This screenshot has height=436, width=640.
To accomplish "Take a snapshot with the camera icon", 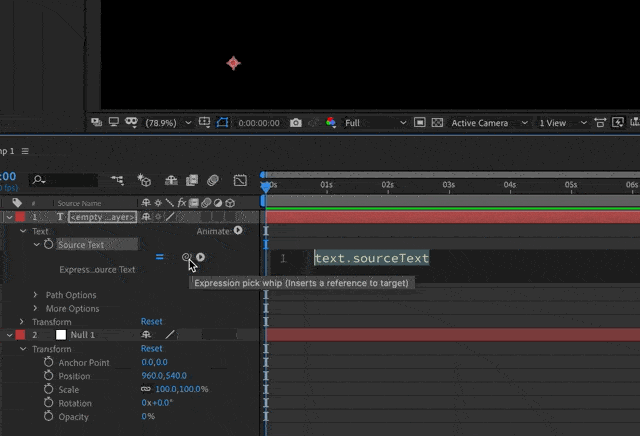I will point(296,122).
